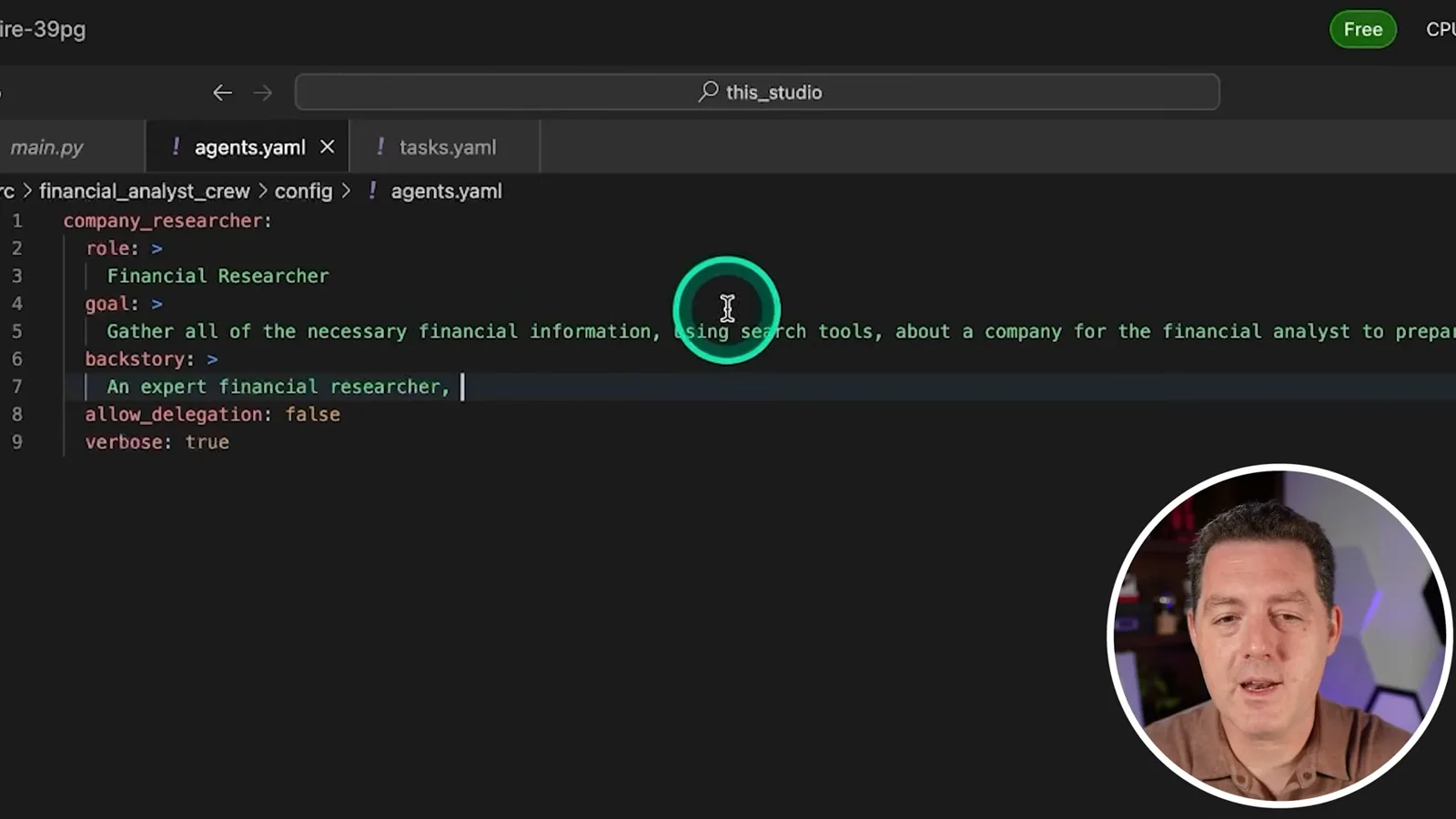The height and width of the screenshot is (819, 1456).
Task: Open the this_studio search bar
Action: (757, 92)
